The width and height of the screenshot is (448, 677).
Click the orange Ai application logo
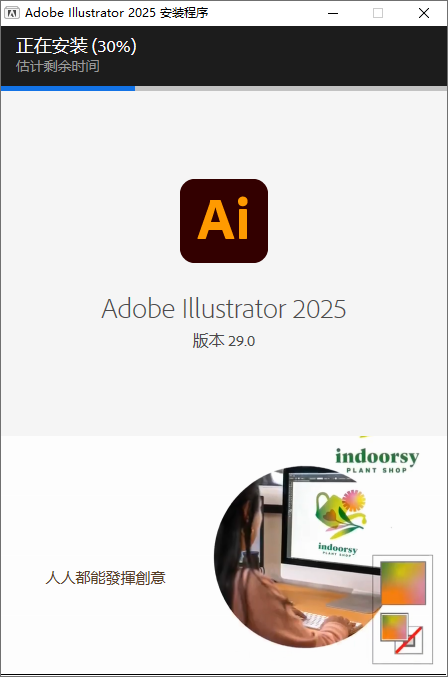[x=224, y=221]
